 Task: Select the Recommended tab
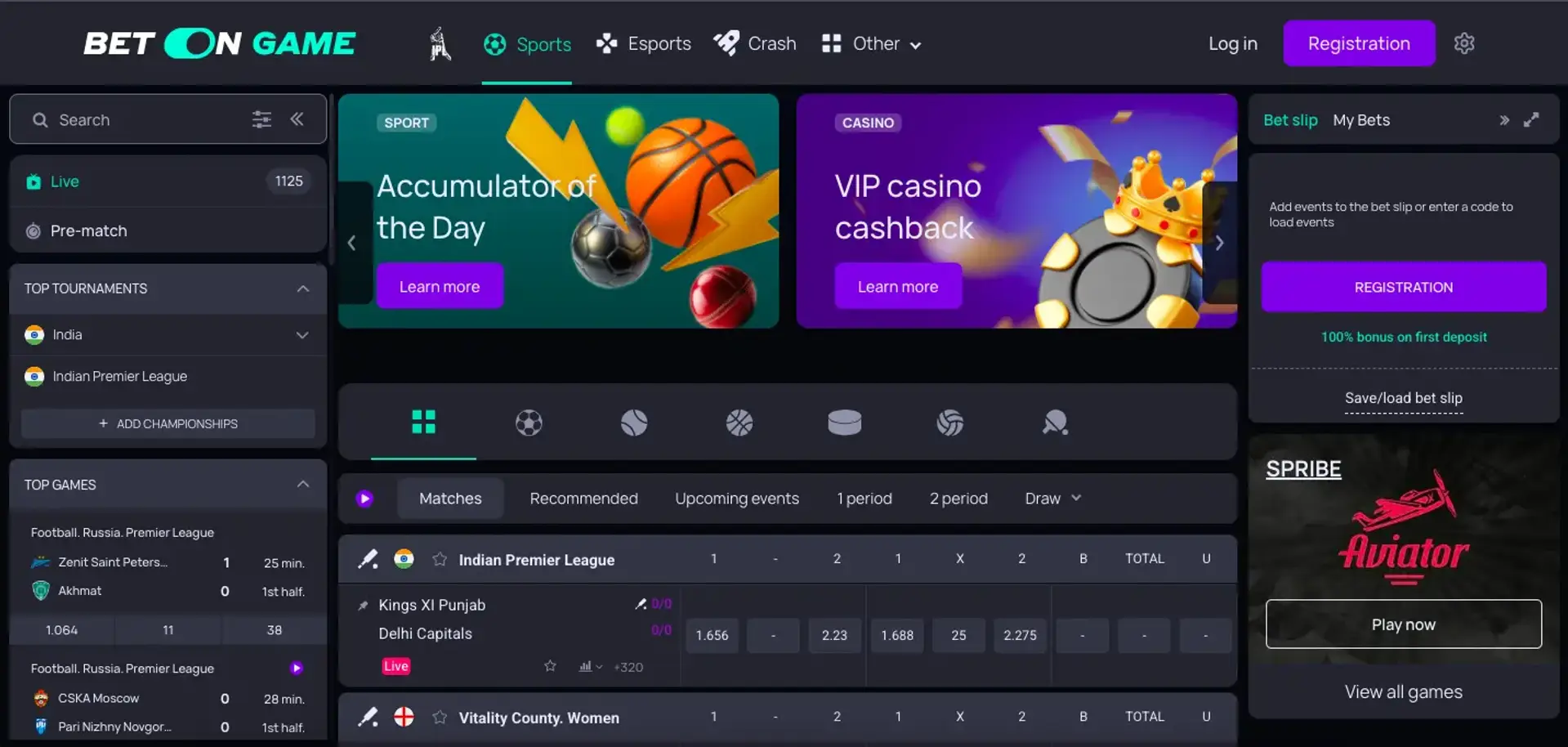pos(583,499)
